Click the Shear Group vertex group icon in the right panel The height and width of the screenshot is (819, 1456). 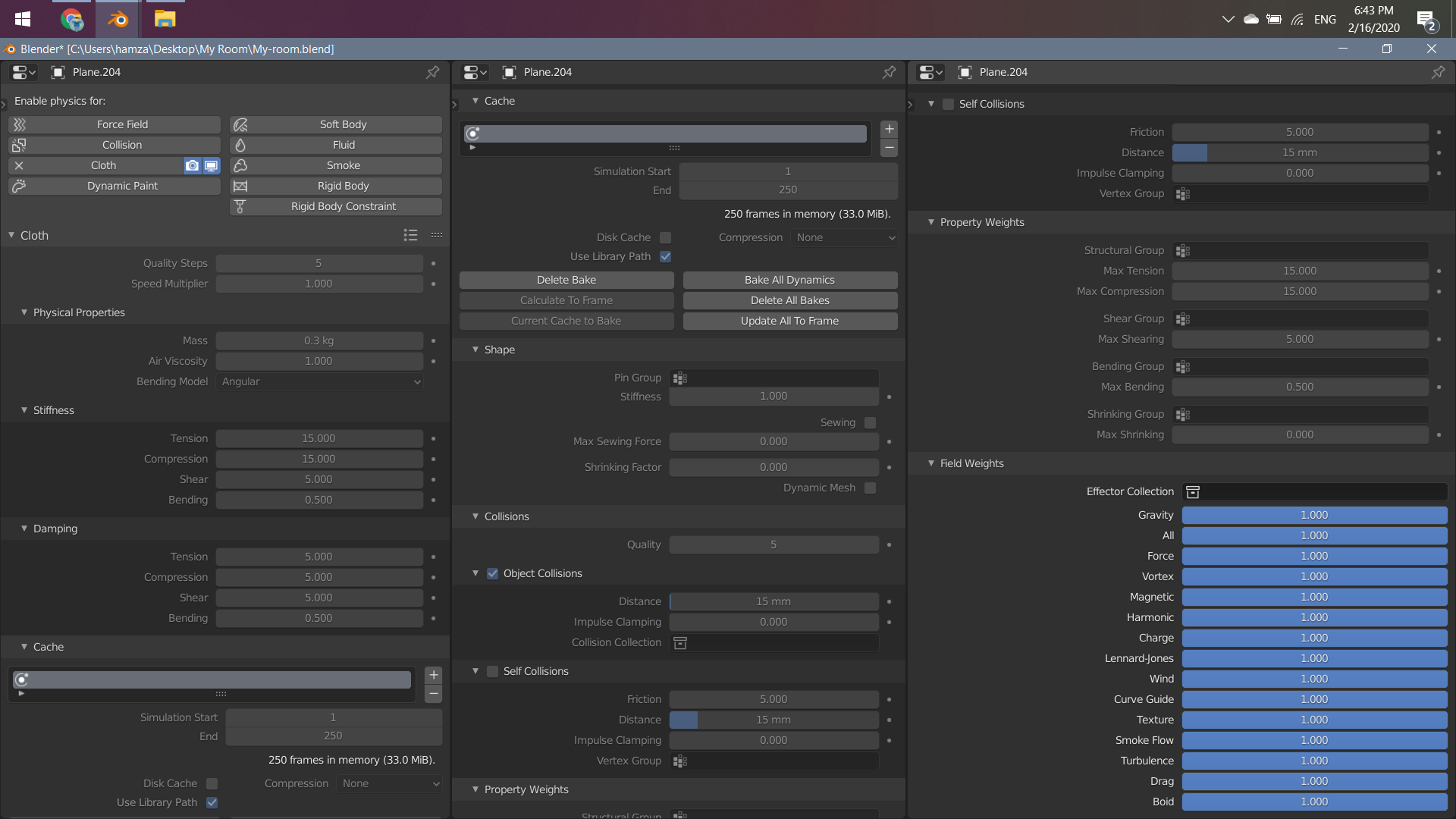pyautogui.click(x=1183, y=318)
